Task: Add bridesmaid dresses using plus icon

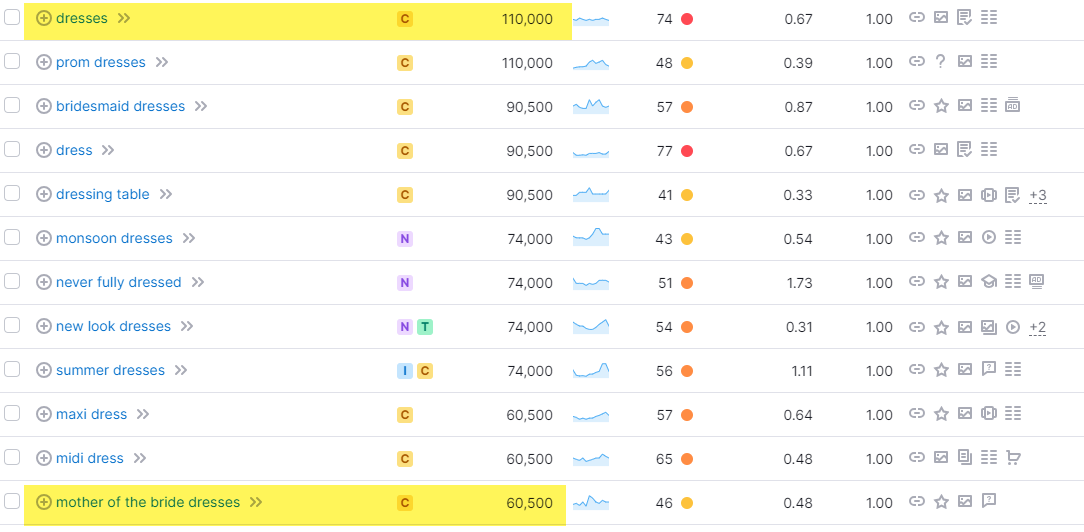Action: click(x=44, y=106)
